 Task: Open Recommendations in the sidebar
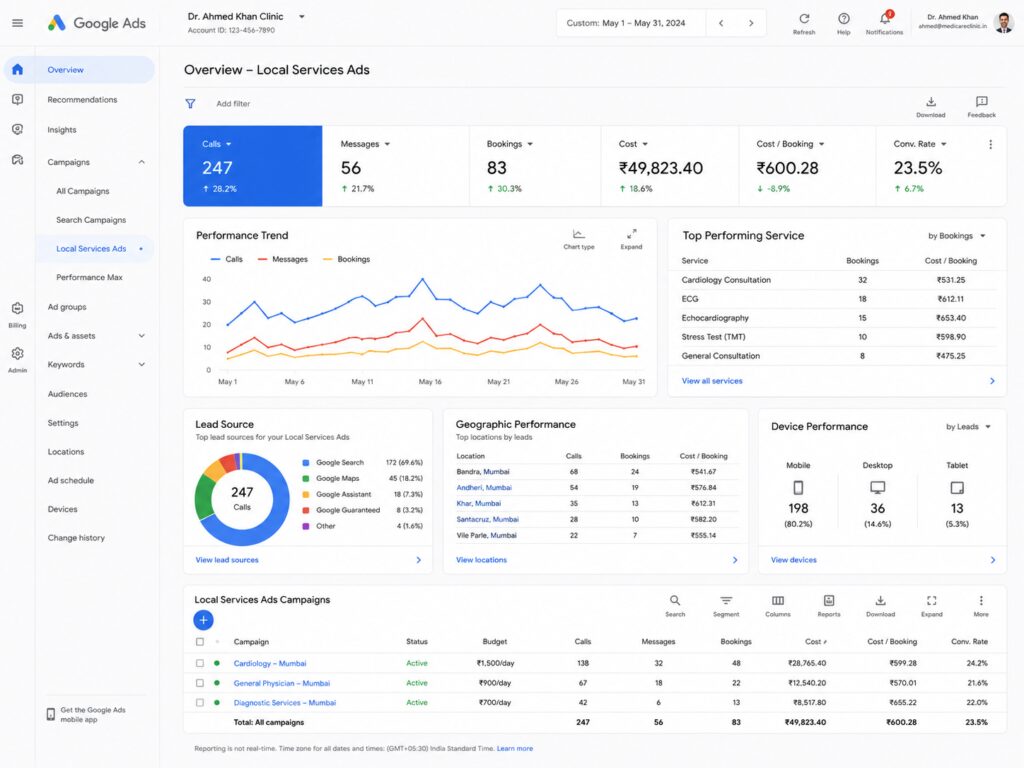pyautogui.click(x=82, y=99)
